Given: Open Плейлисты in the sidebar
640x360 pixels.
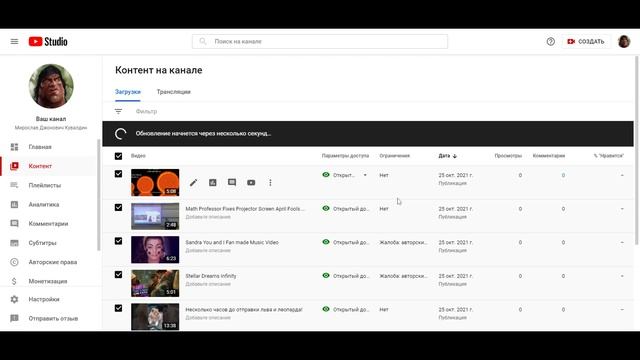Looking at the screenshot, I should pos(44,185).
